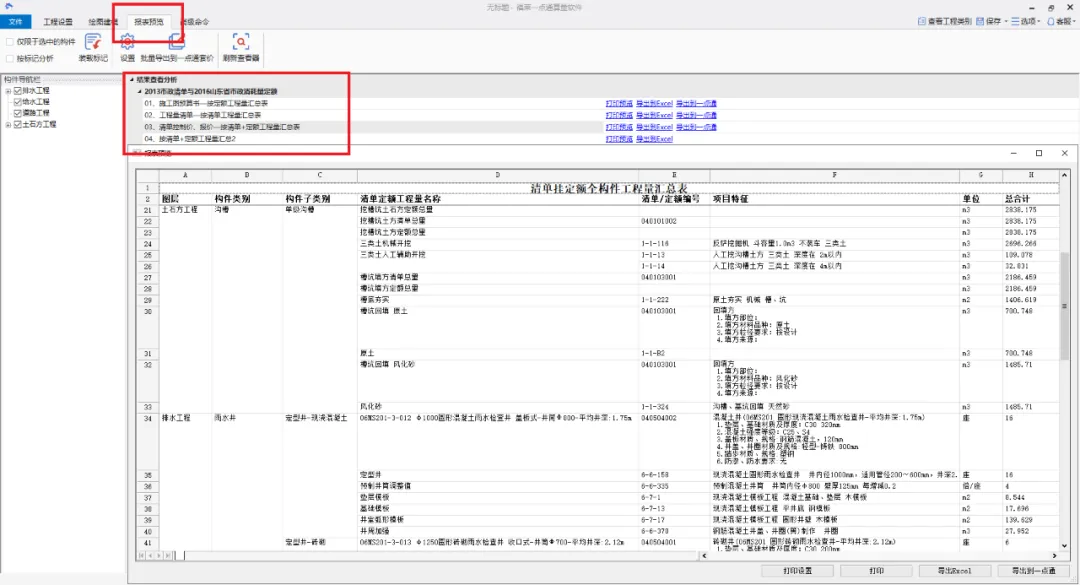Toggle the 按标记分析 checkbox
The width and height of the screenshot is (1080, 585).
(x=10, y=59)
